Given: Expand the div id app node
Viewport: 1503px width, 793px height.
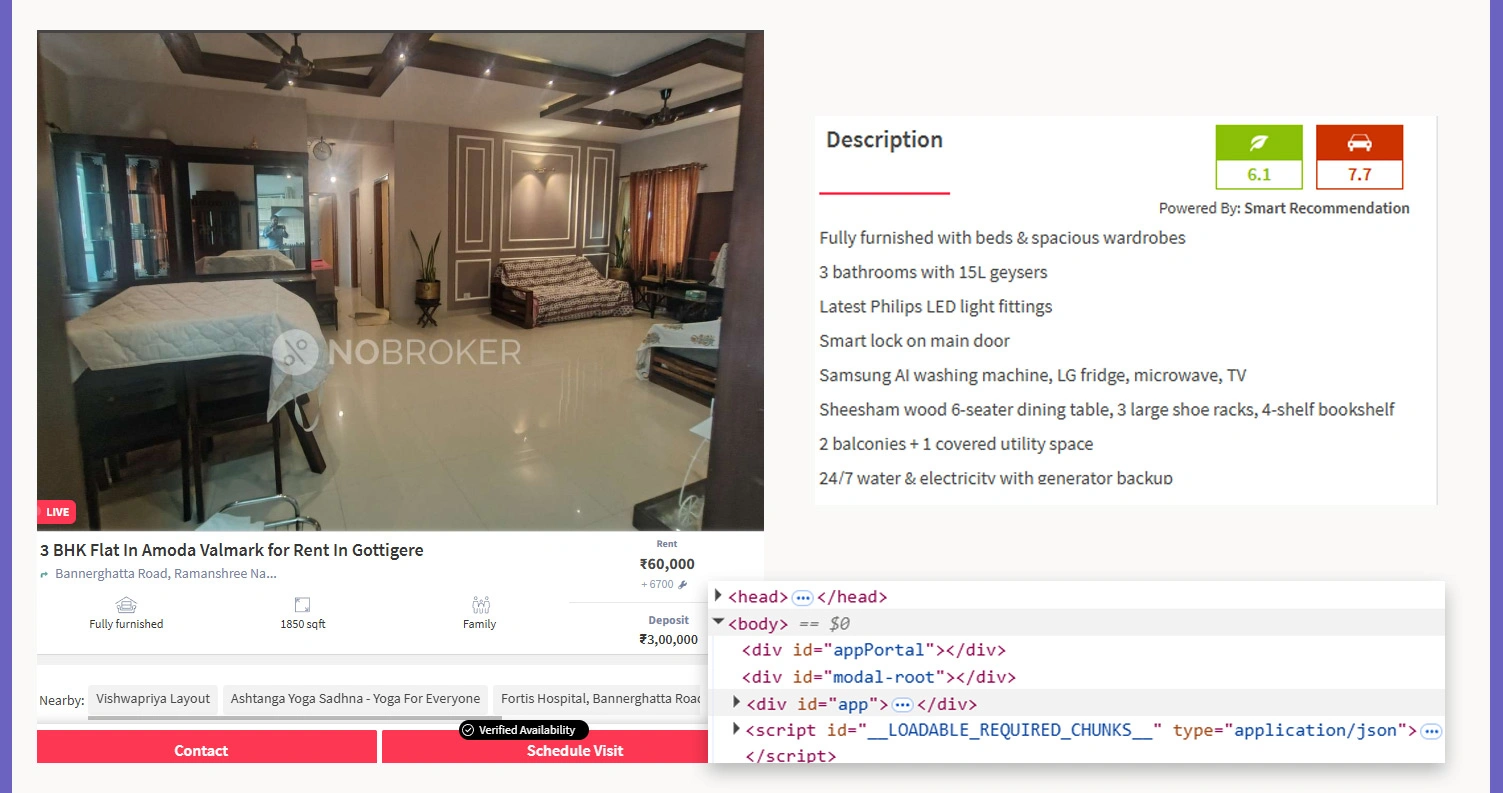Looking at the screenshot, I should [737, 702].
